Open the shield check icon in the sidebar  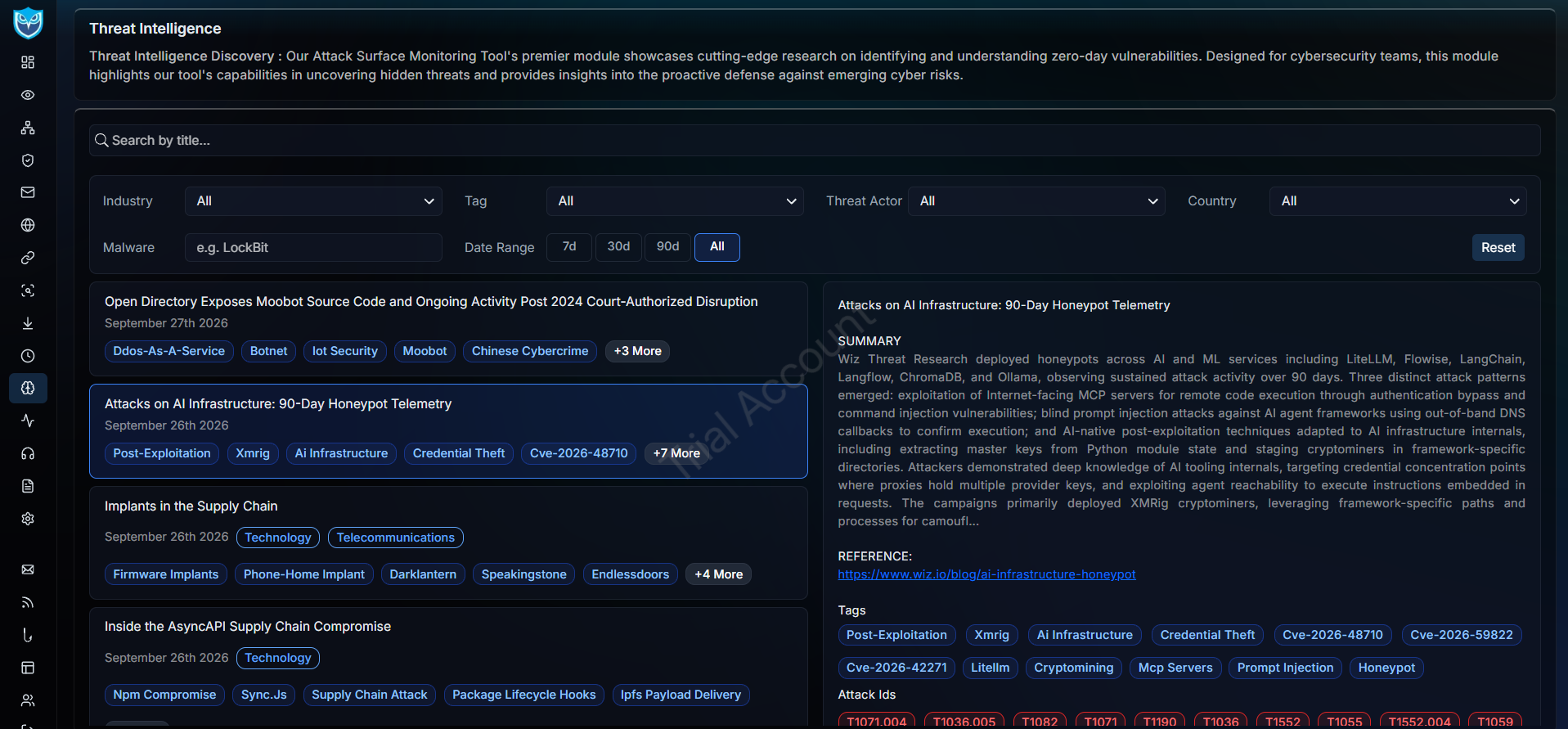pyautogui.click(x=28, y=160)
